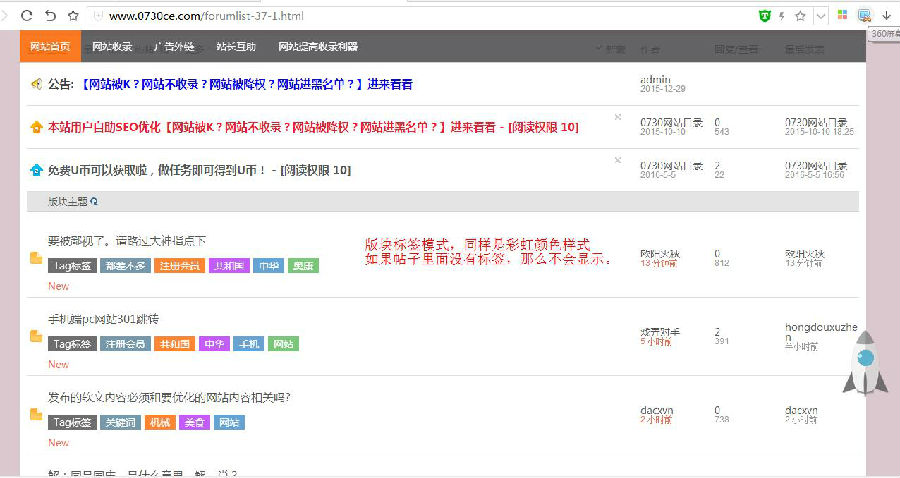
Task: Click the bookmark star left of the URL
Action: coord(73,16)
